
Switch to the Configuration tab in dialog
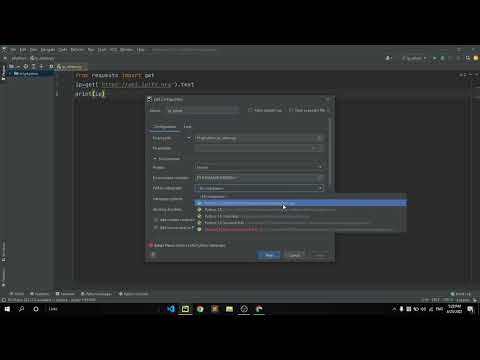(164, 127)
